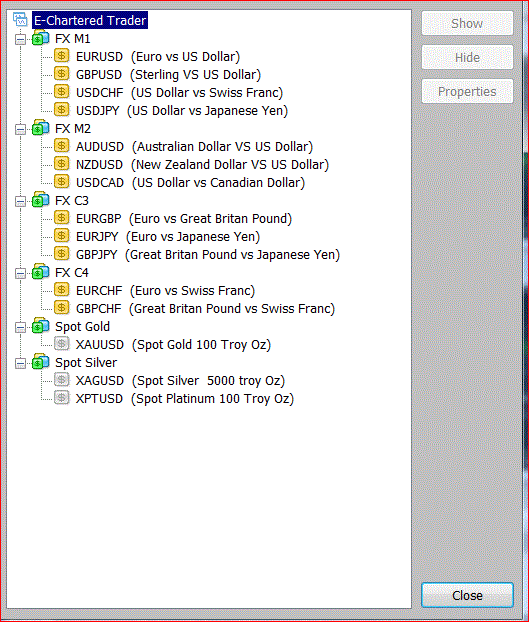The image size is (529, 622).
Task: Click the gold EURUSD symbol icon
Action: 61,56
